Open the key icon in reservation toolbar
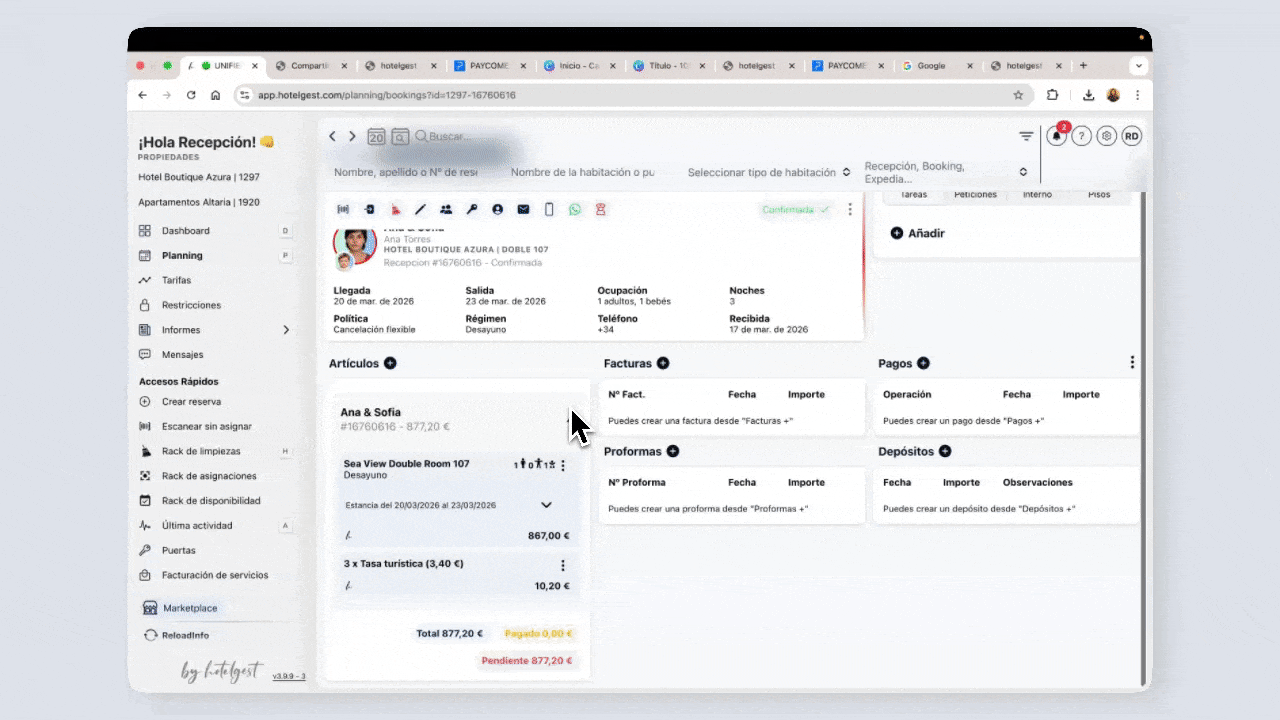This screenshot has height=720, width=1280. (472, 210)
